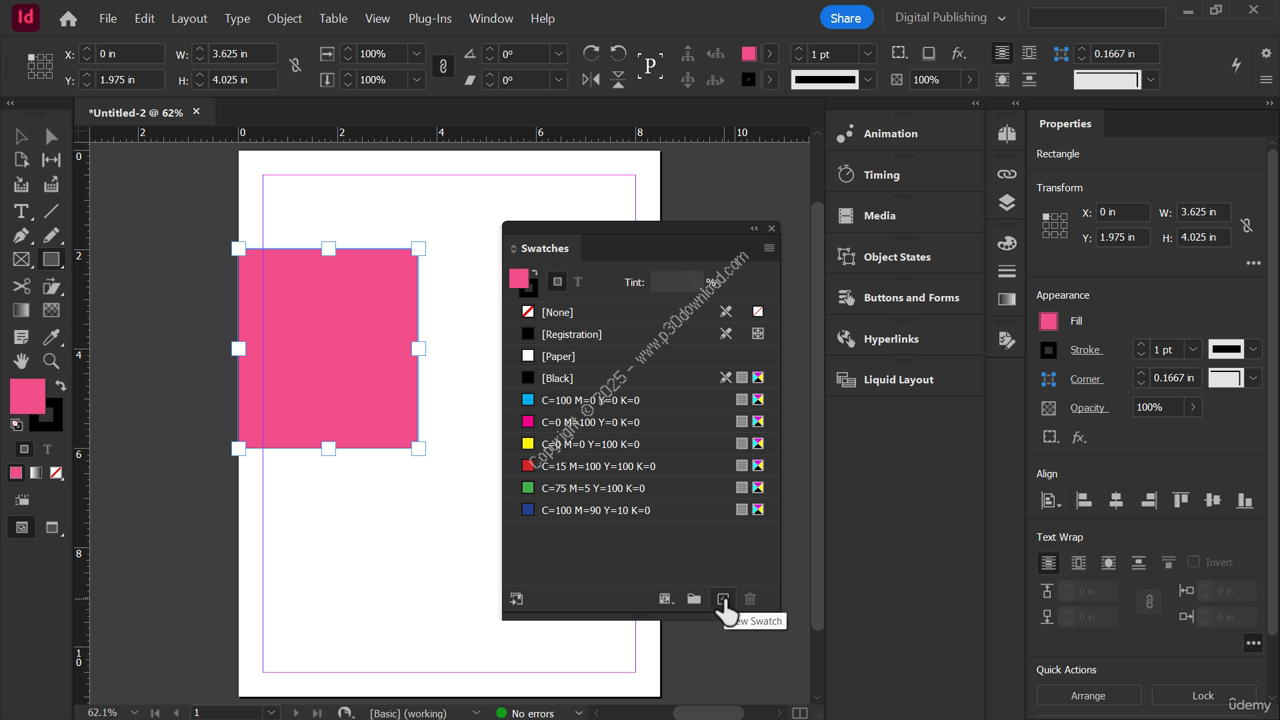Toggle the Invert text wrap checkbox
1280x720 pixels.
click(1194, 562)
